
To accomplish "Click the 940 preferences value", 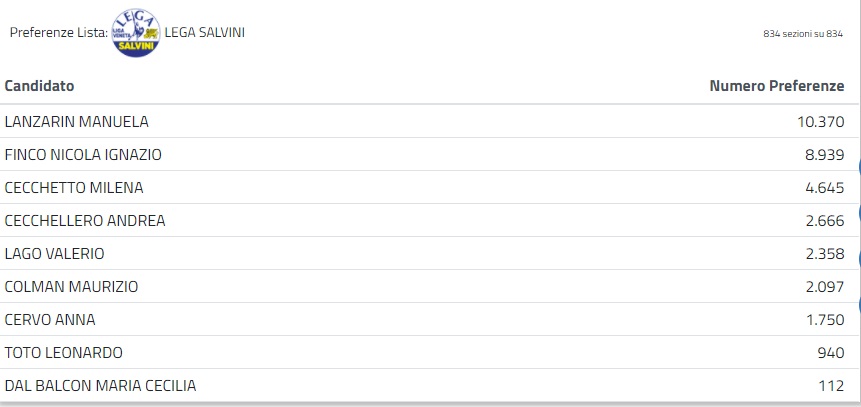I will 832,353.
